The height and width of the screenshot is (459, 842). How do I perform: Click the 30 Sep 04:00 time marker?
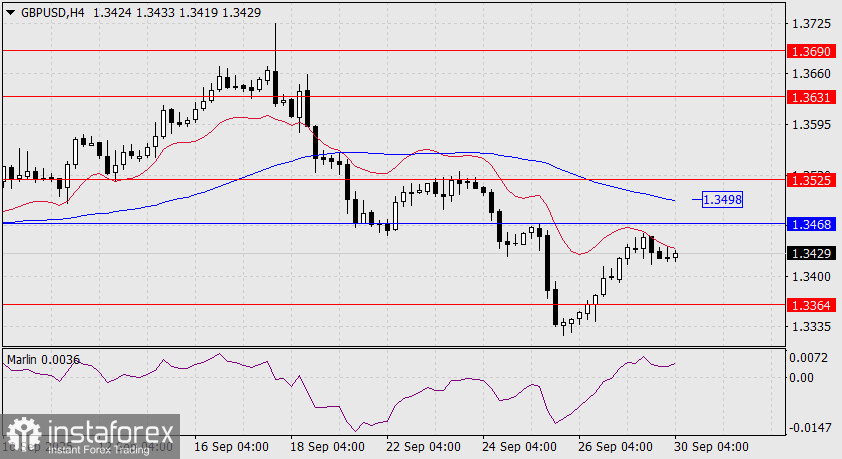[712, 447]
